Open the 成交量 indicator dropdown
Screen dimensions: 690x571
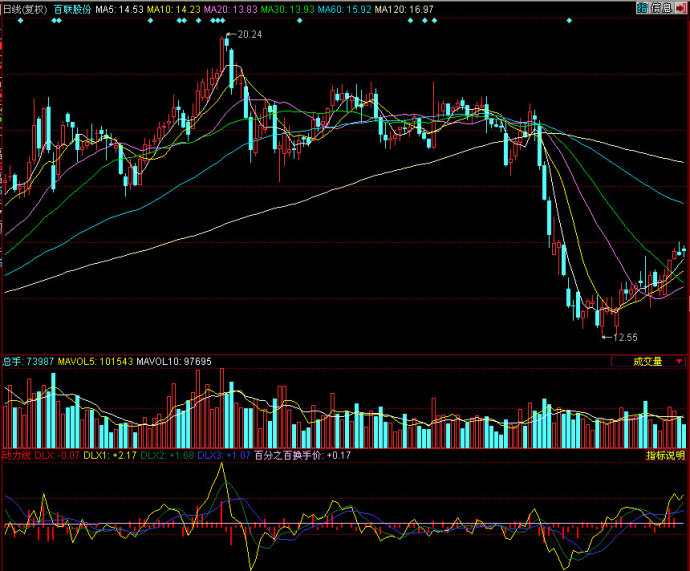[x=648, y=362]
